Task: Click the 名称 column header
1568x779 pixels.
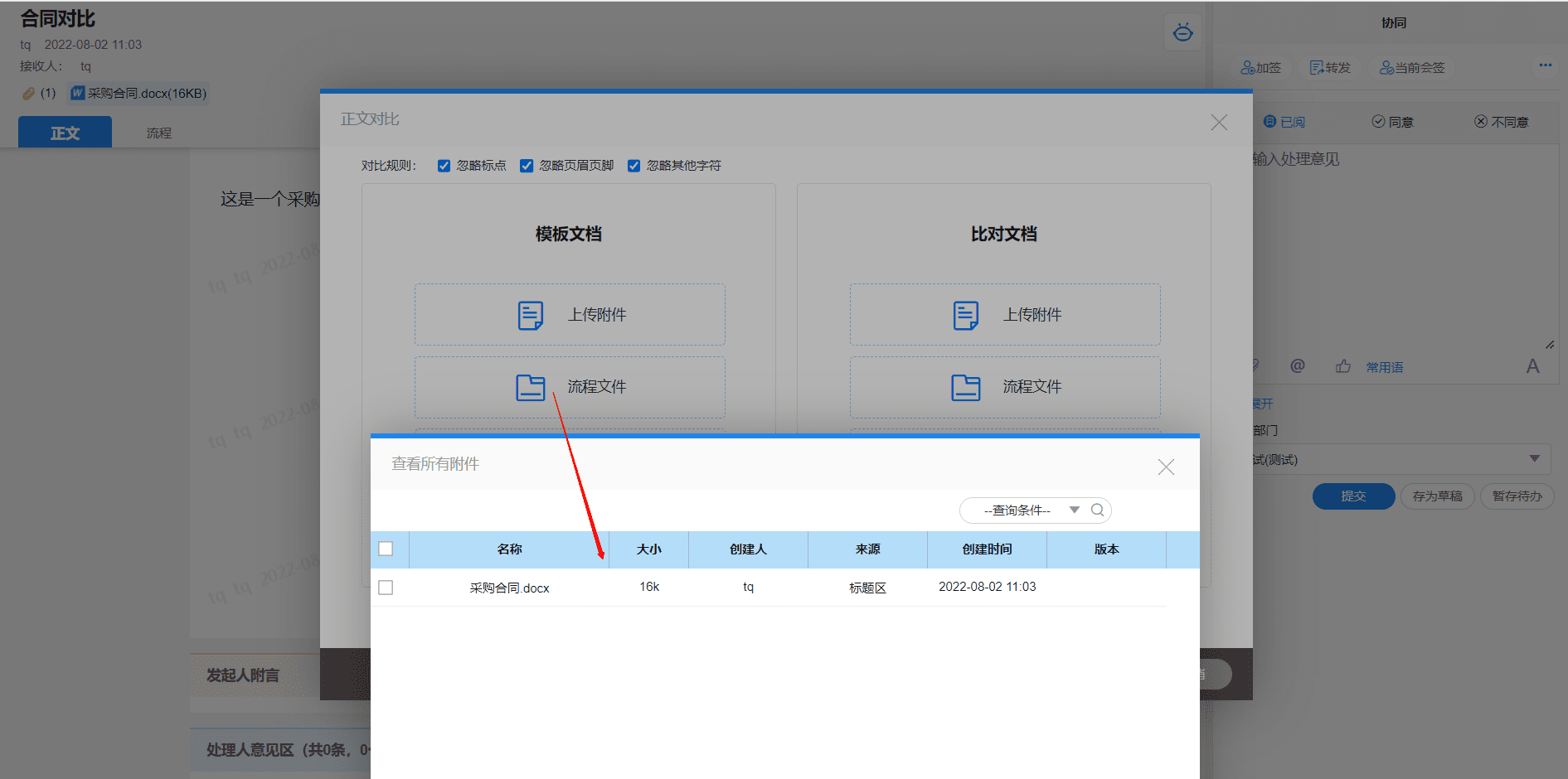Action: (509, 549)
